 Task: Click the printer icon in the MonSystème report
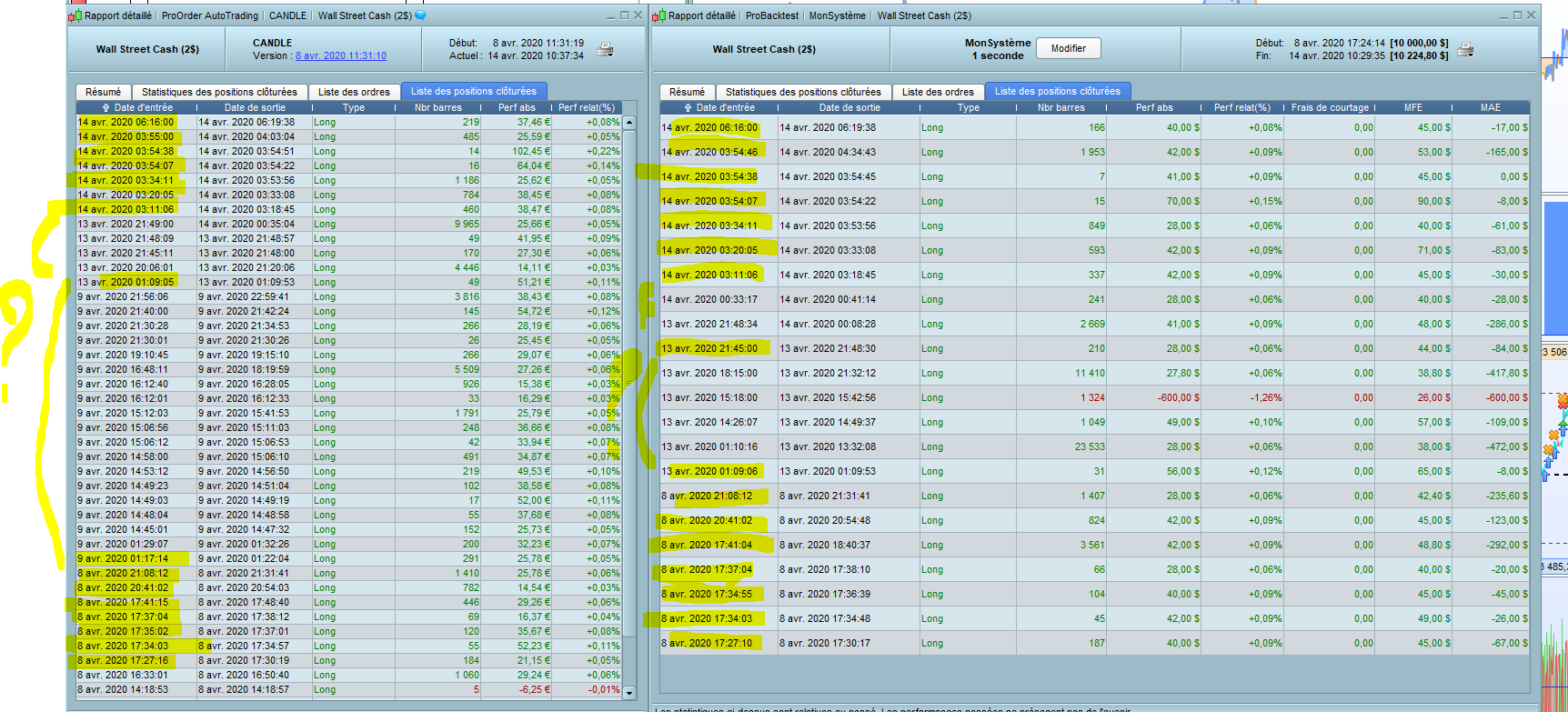click(1465, 50)
